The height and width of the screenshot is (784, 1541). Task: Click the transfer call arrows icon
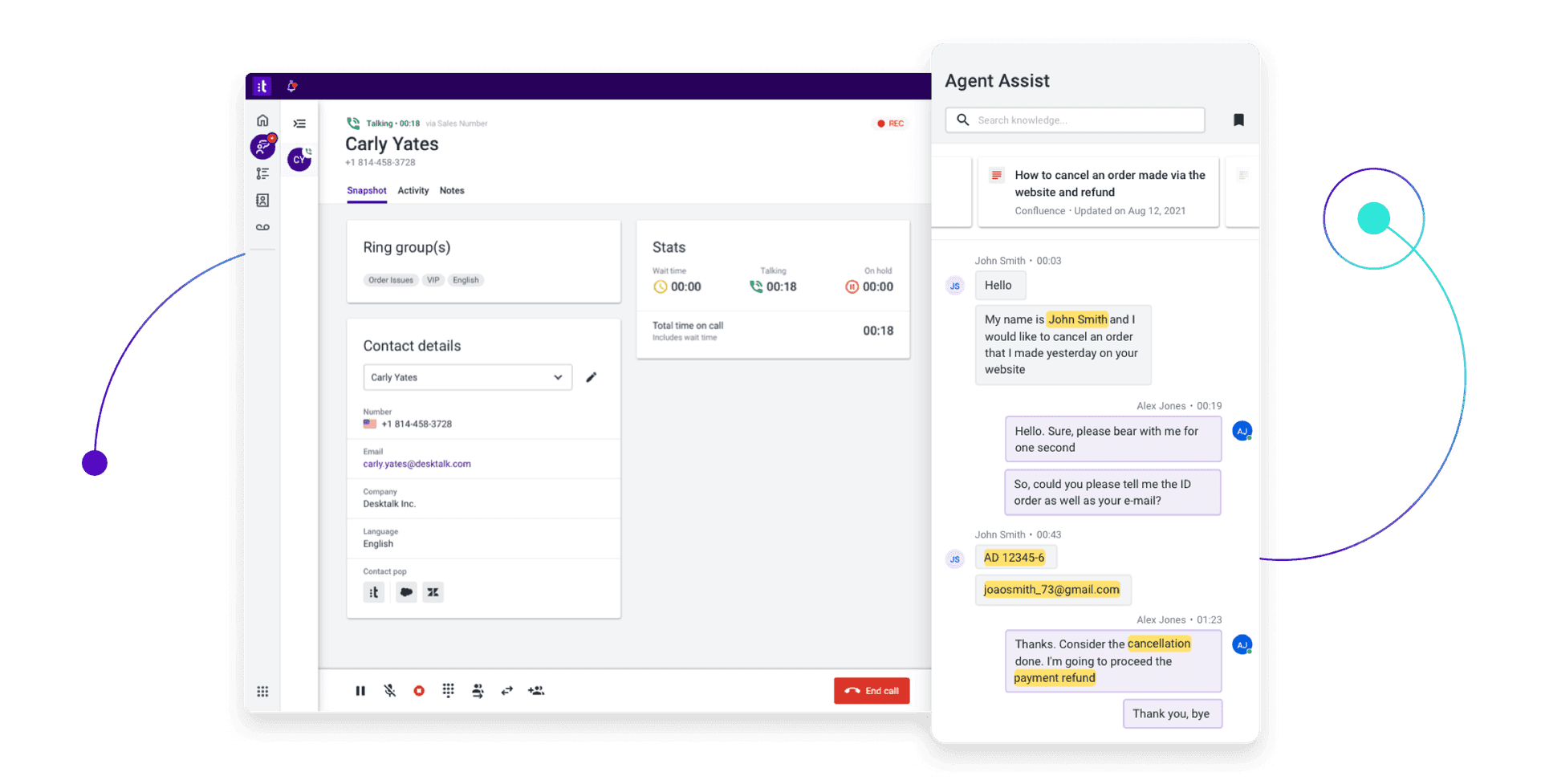click(x=507, y=691)
